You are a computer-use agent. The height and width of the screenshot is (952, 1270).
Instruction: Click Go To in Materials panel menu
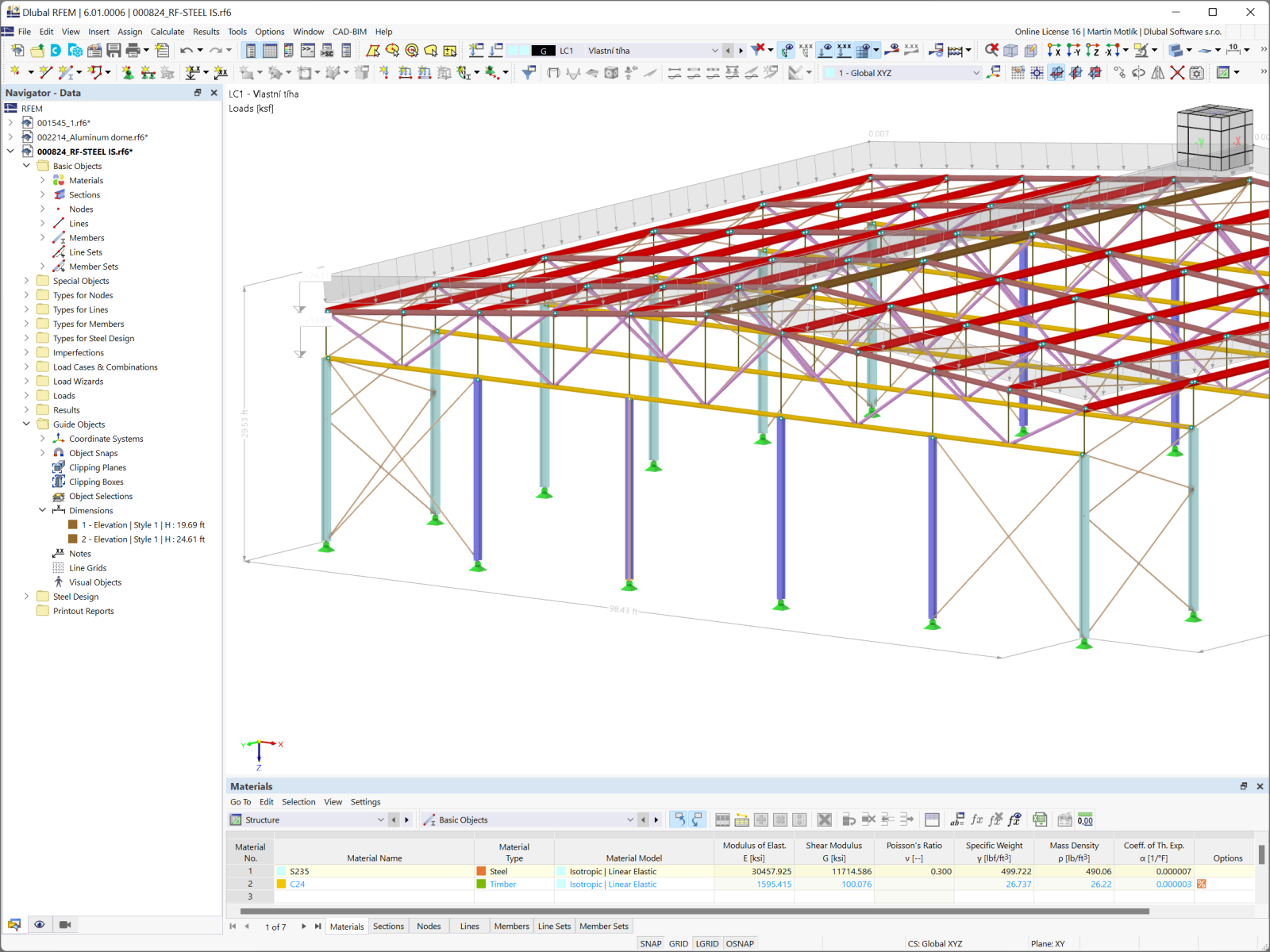click(241, 802)
